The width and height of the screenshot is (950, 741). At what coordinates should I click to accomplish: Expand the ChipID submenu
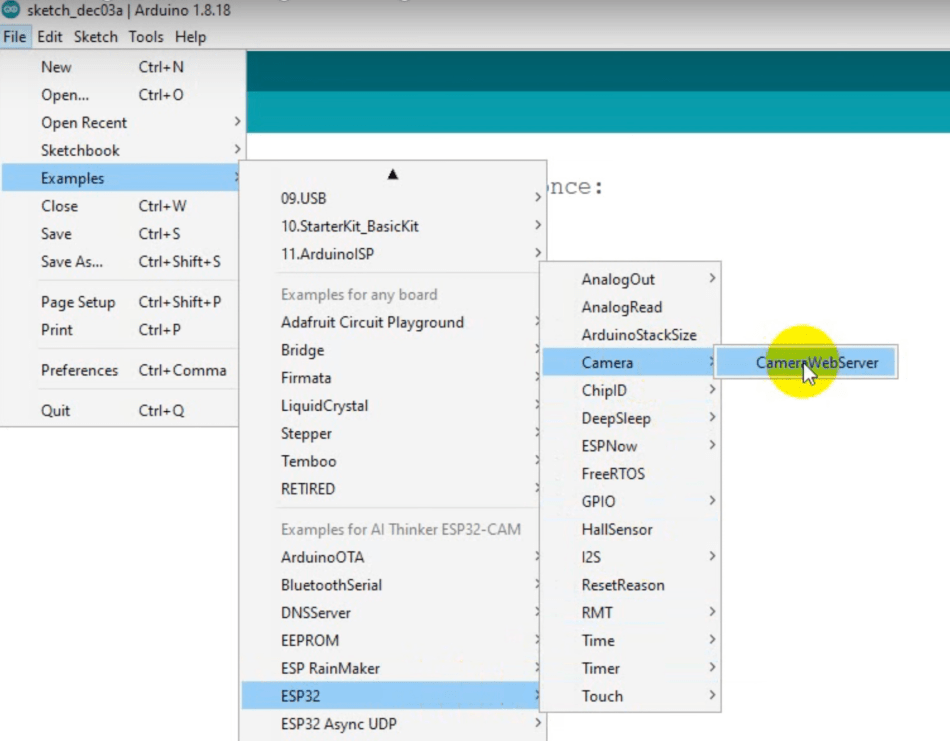[x=630, y=391]
